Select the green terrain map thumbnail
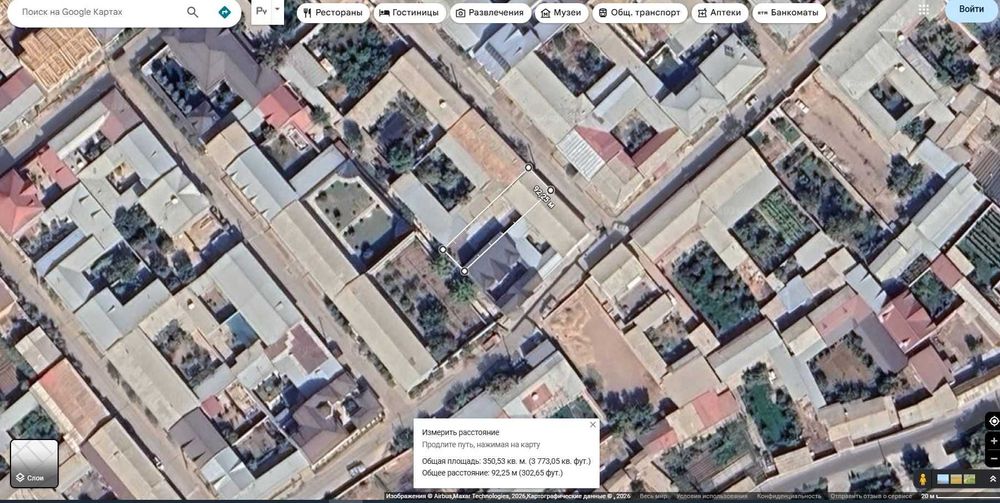 click(969, 479)
